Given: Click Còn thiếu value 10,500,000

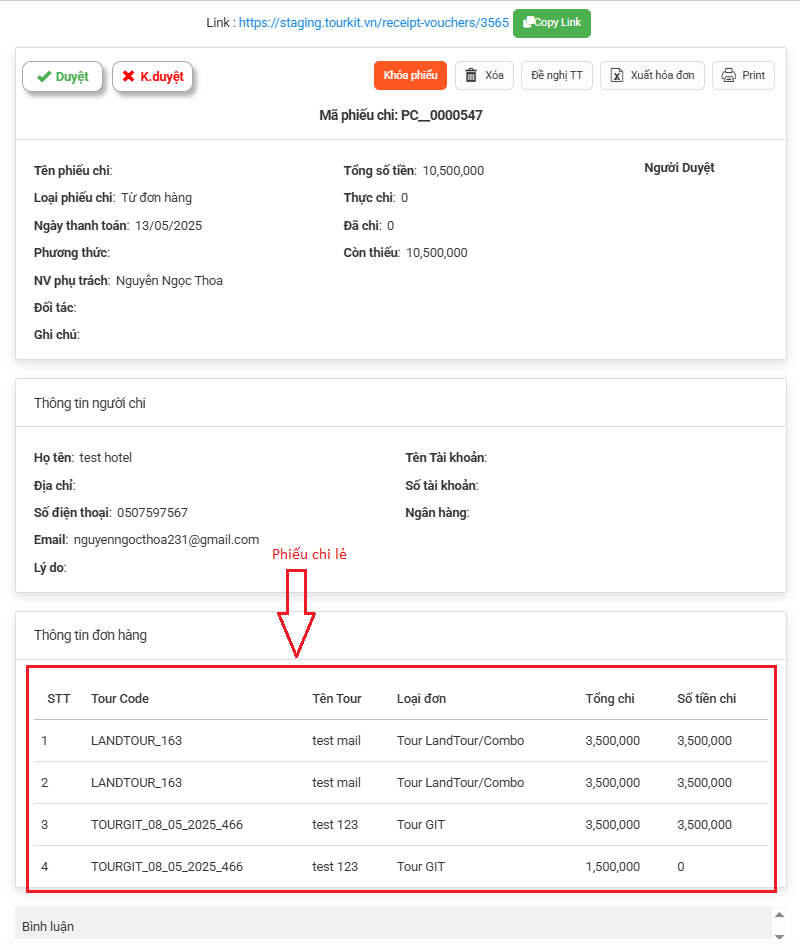Looking at the screenshot, I should 436,253.
